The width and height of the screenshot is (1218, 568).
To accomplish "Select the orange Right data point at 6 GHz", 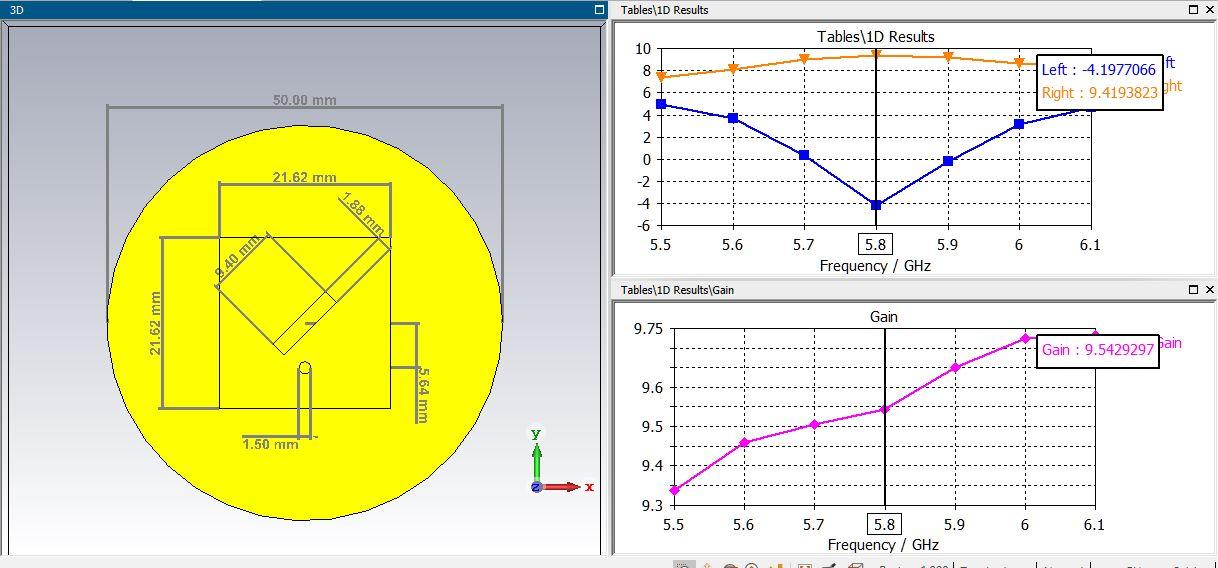I will [1019, 63].
